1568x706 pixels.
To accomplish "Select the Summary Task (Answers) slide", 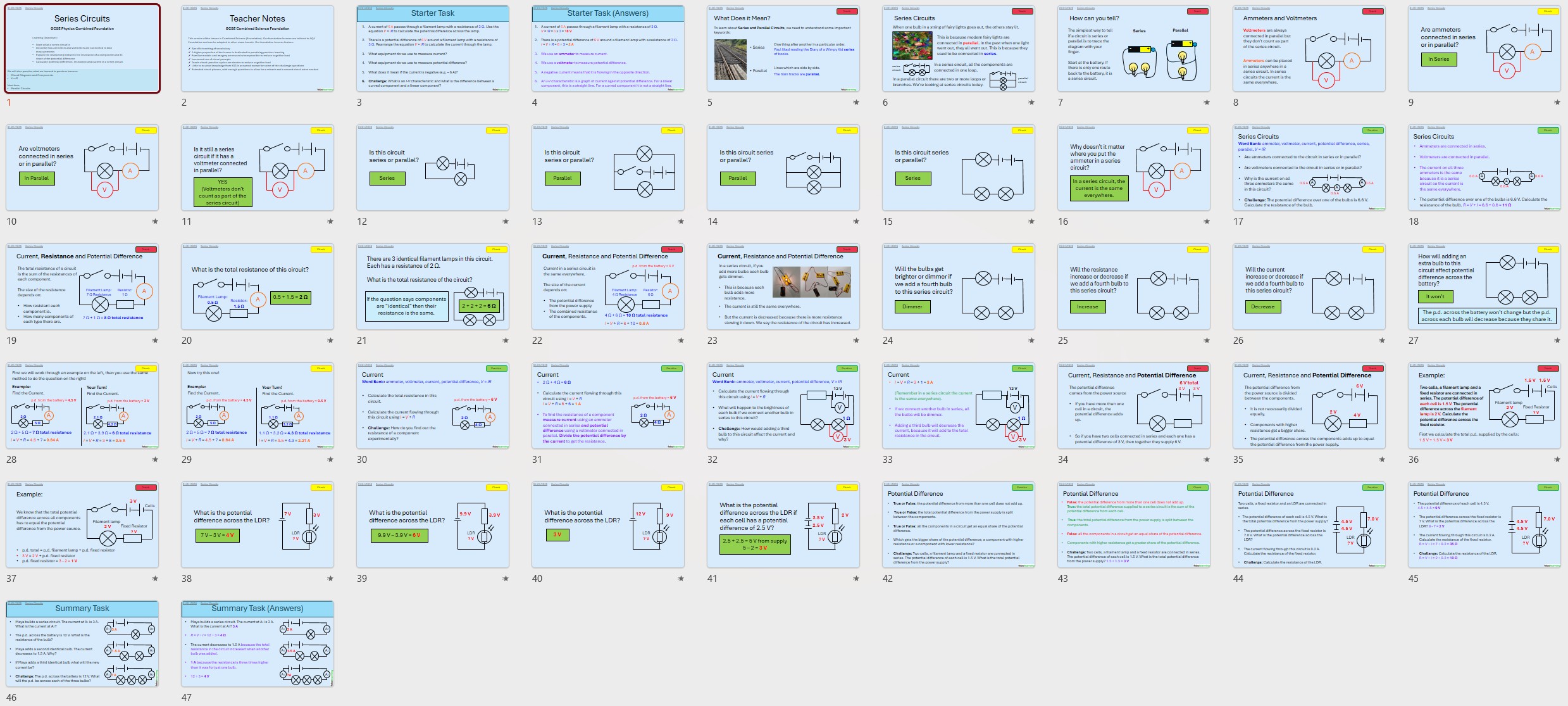I will tap(258, 644).
